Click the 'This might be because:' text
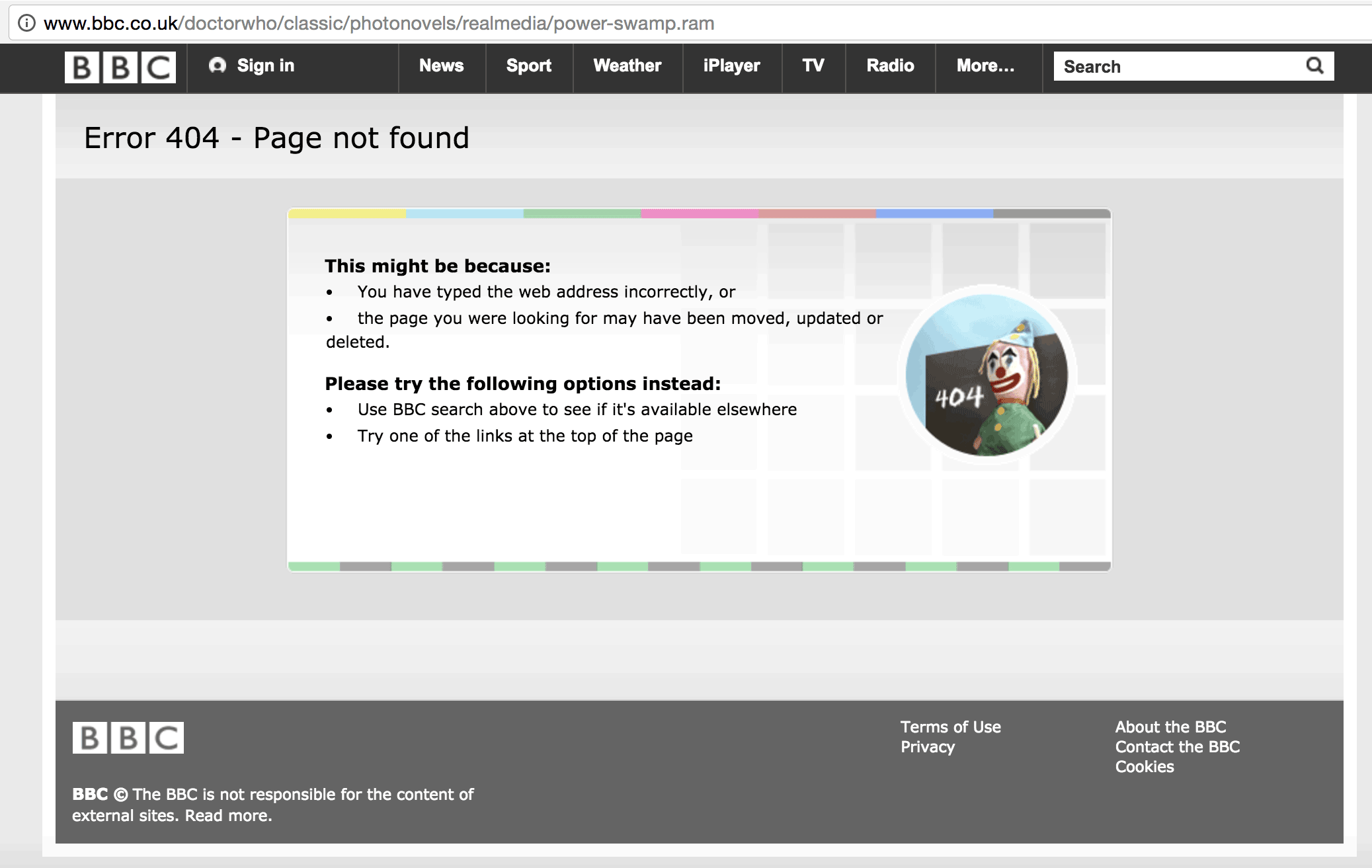Viewport: 1372px width, 868px height. tap(438, 266)
